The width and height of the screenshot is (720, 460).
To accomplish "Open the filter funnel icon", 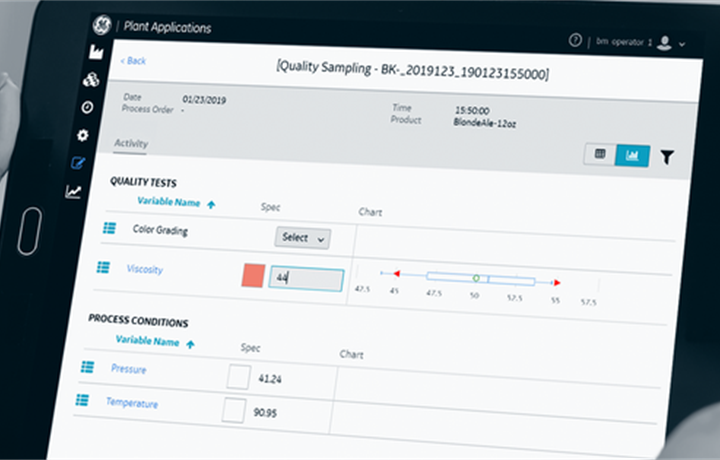I will click(667, 157).
